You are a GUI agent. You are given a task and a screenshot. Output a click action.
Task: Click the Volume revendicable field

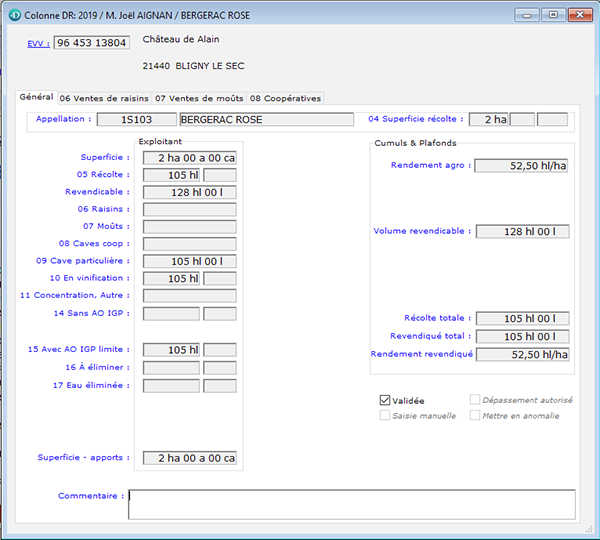click(x=523, y=232)
